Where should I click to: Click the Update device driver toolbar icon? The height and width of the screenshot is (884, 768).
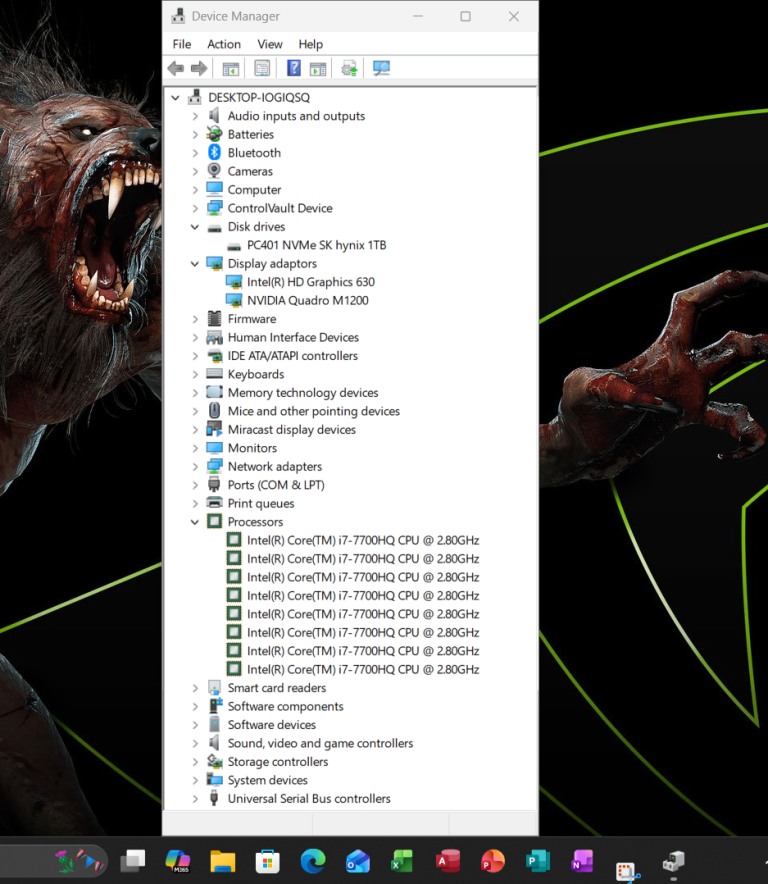coord(349,68)
